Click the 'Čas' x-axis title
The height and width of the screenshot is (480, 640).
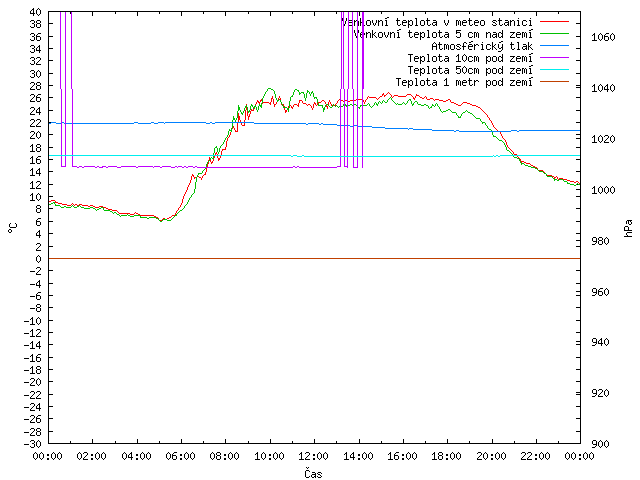coord(313,473)
